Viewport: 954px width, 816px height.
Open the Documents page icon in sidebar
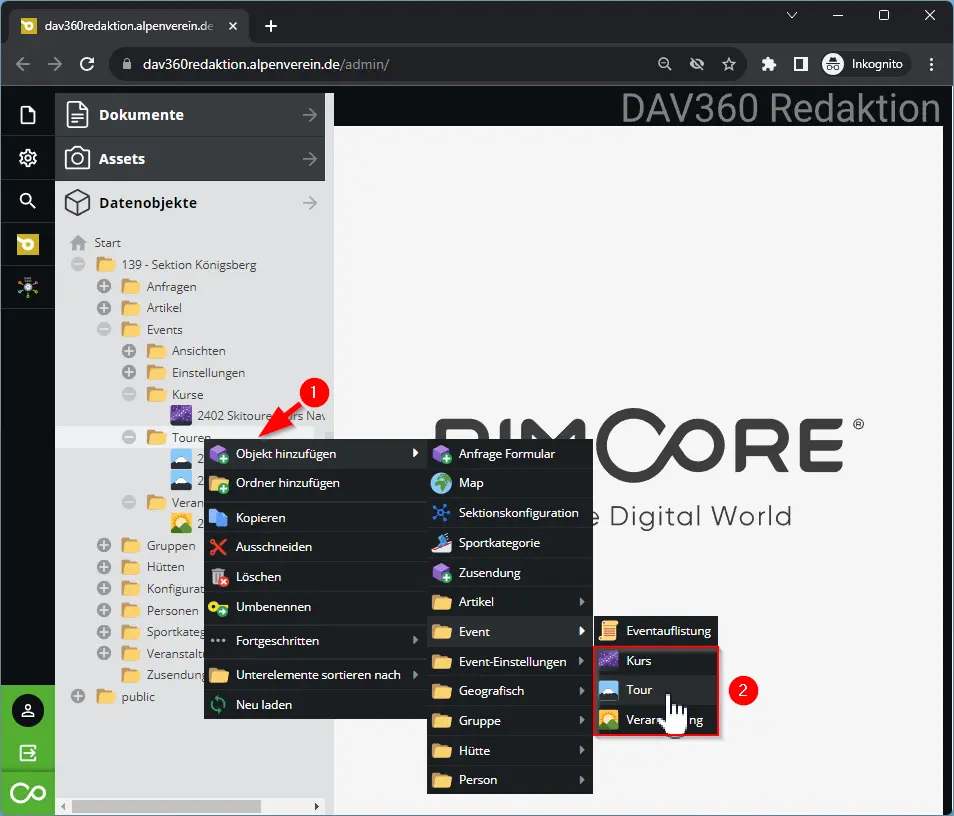click(28, 115)
